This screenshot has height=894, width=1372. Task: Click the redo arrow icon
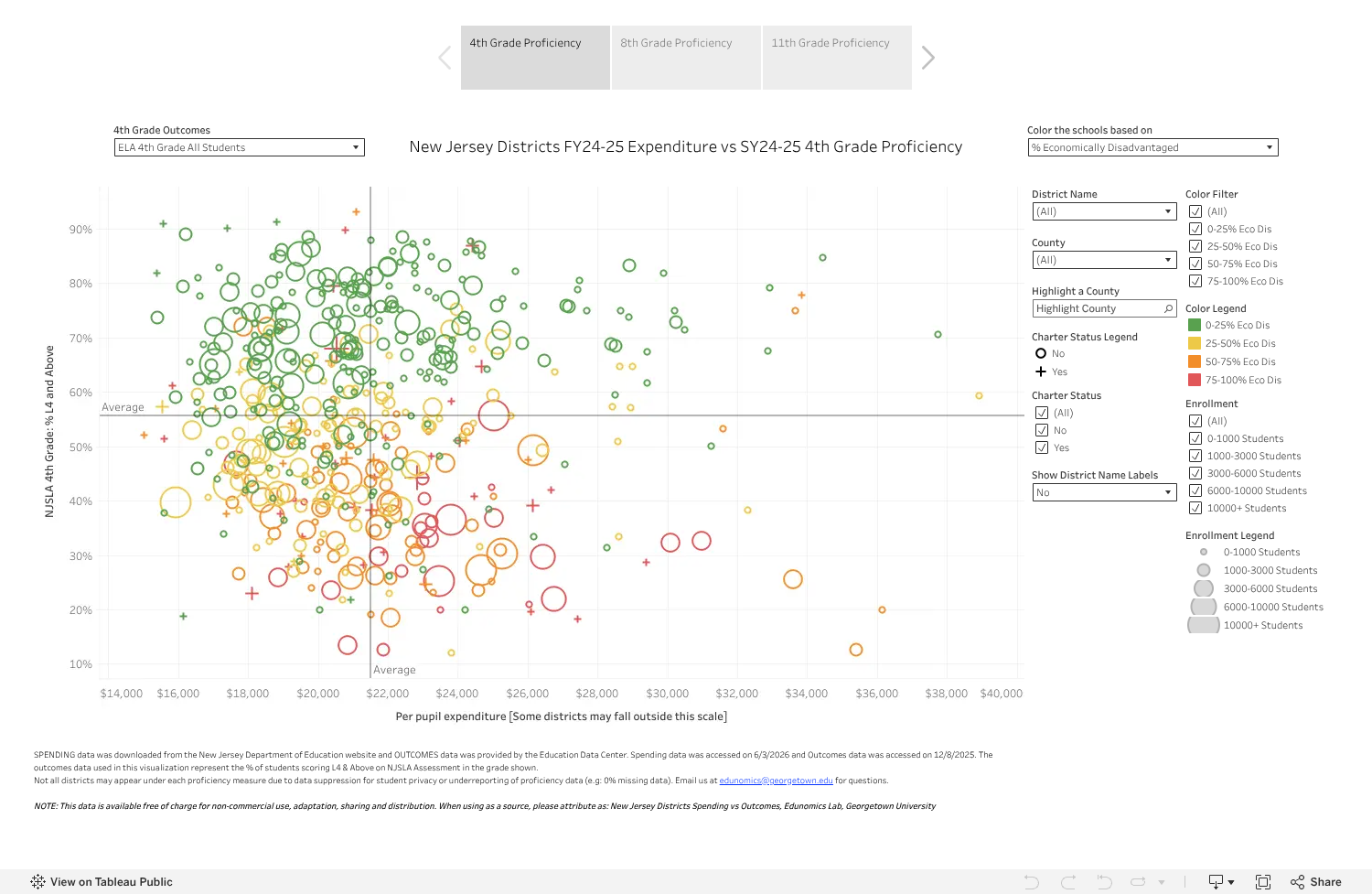(x=1068, y=882)
